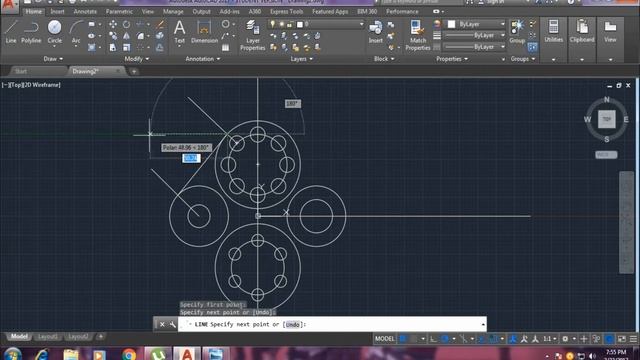Viewport: 640px width, 360px height.
Task: Select the Circle tool
Action: click(54, 32)
